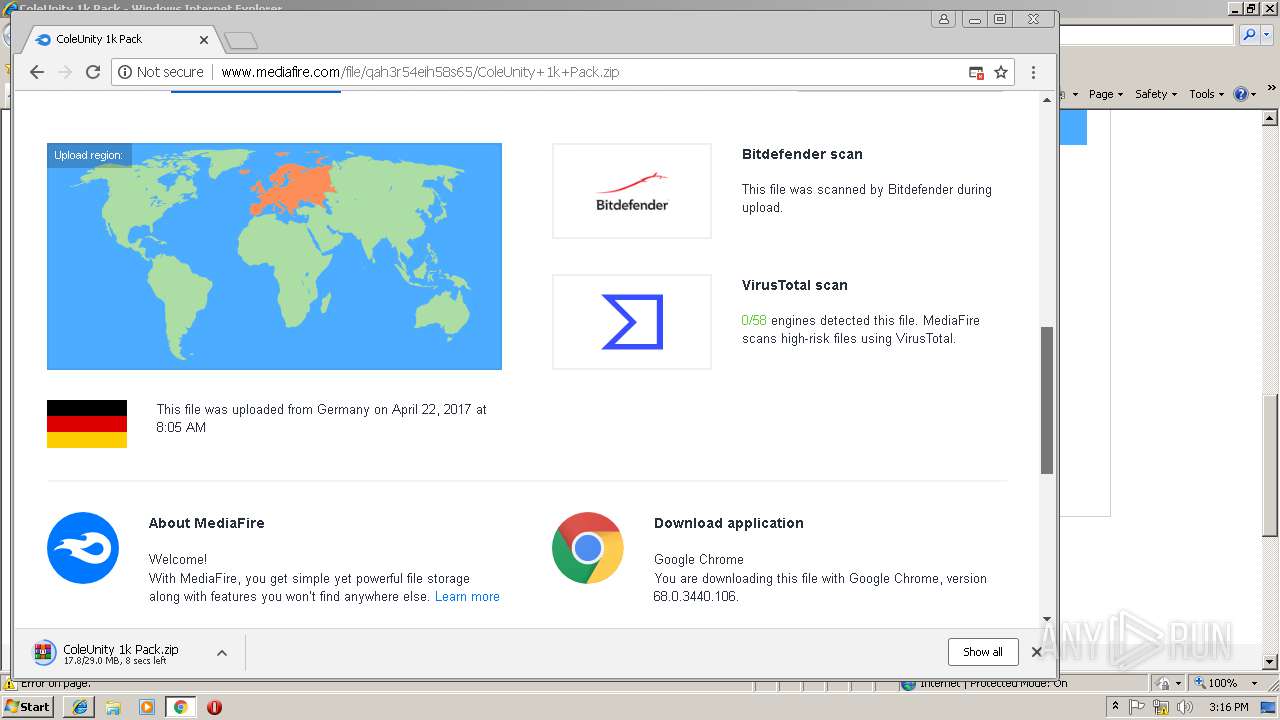
Task: Click the 3:16 PM taskbar clock
Action: 1229,707
